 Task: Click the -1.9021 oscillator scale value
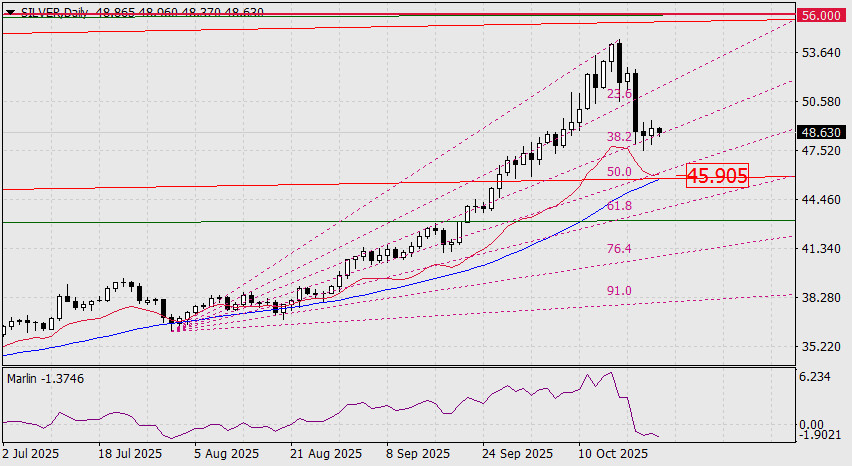coord(820,434)
